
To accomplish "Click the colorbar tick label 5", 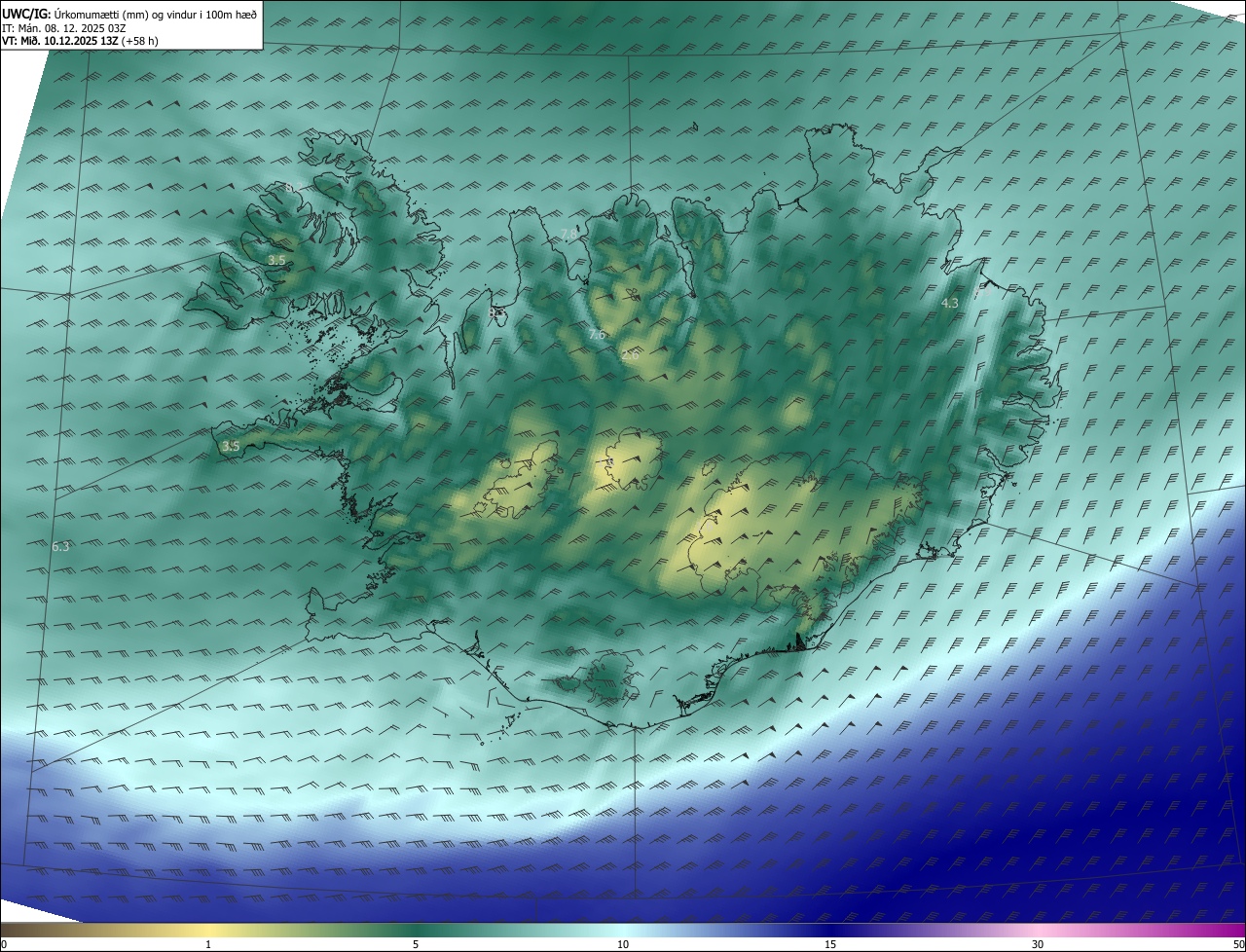I will tap(416, 944).
